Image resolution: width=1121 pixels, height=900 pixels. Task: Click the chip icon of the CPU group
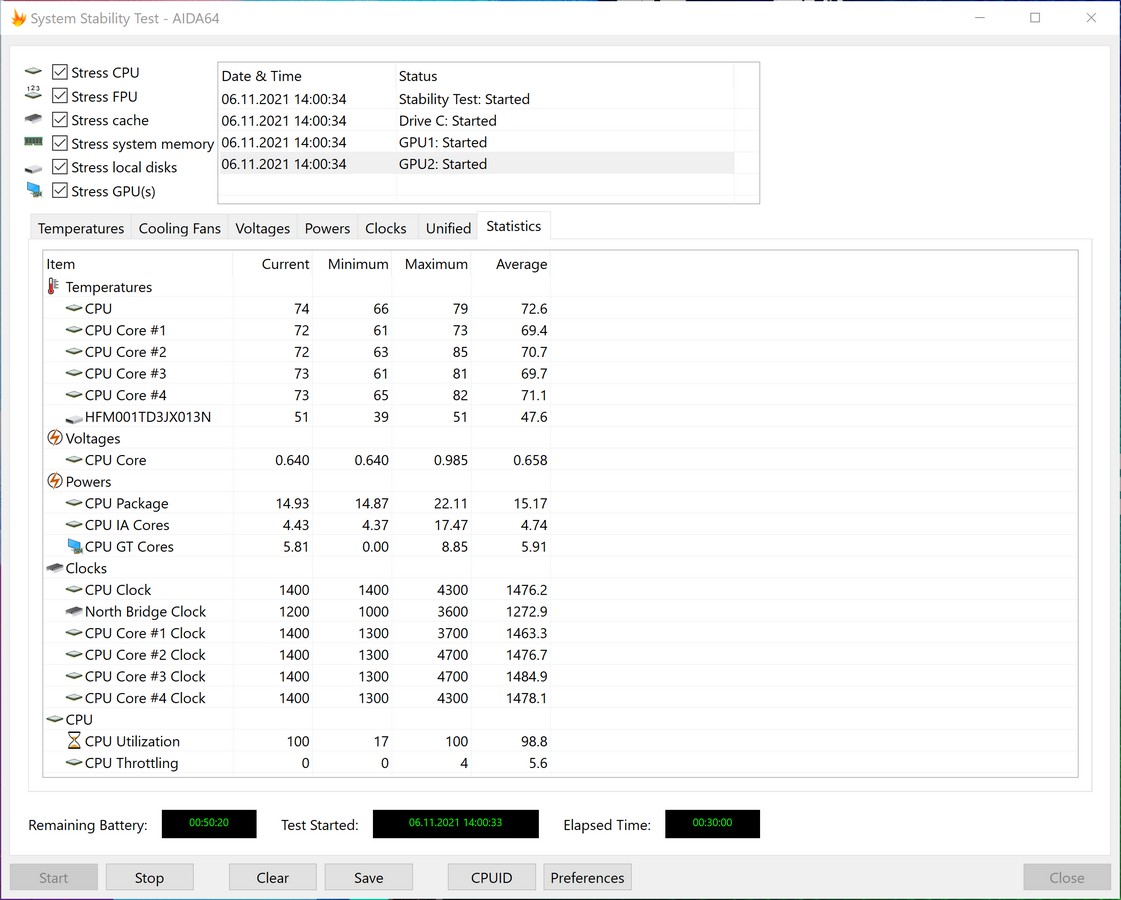55,719
